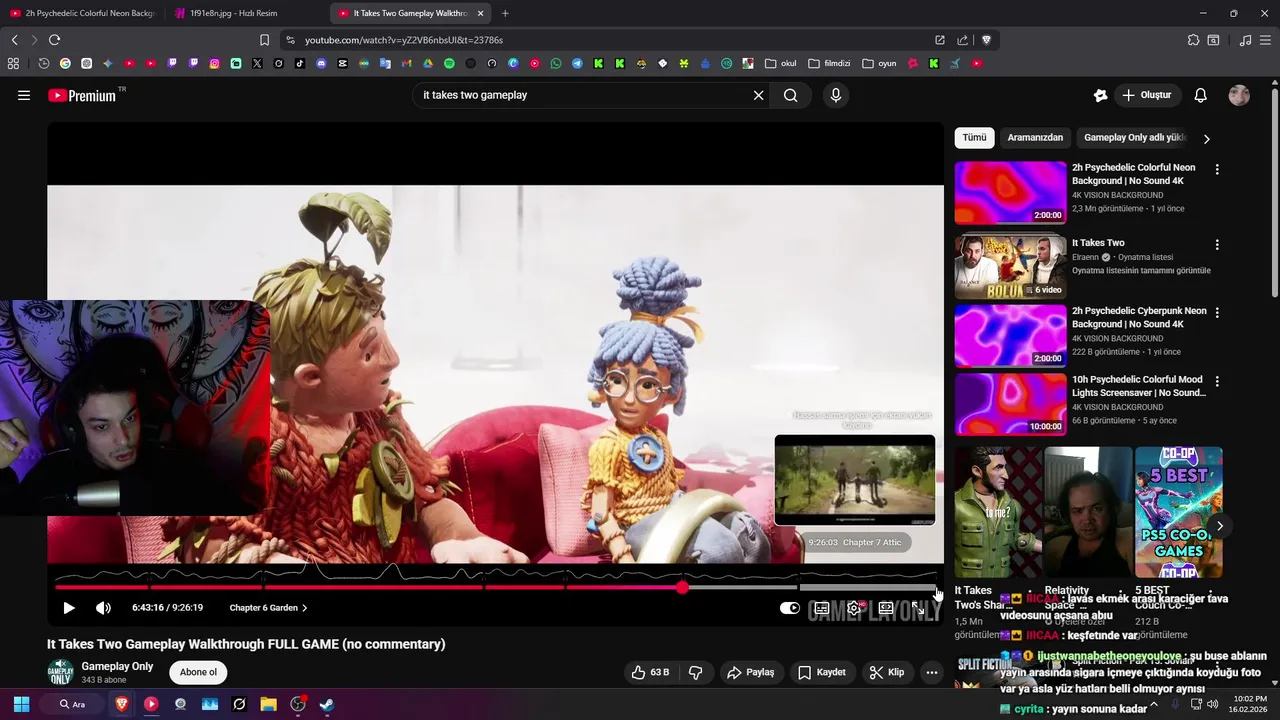
Task: Open the Spotify bookmark icon
Action: [449, 63]
